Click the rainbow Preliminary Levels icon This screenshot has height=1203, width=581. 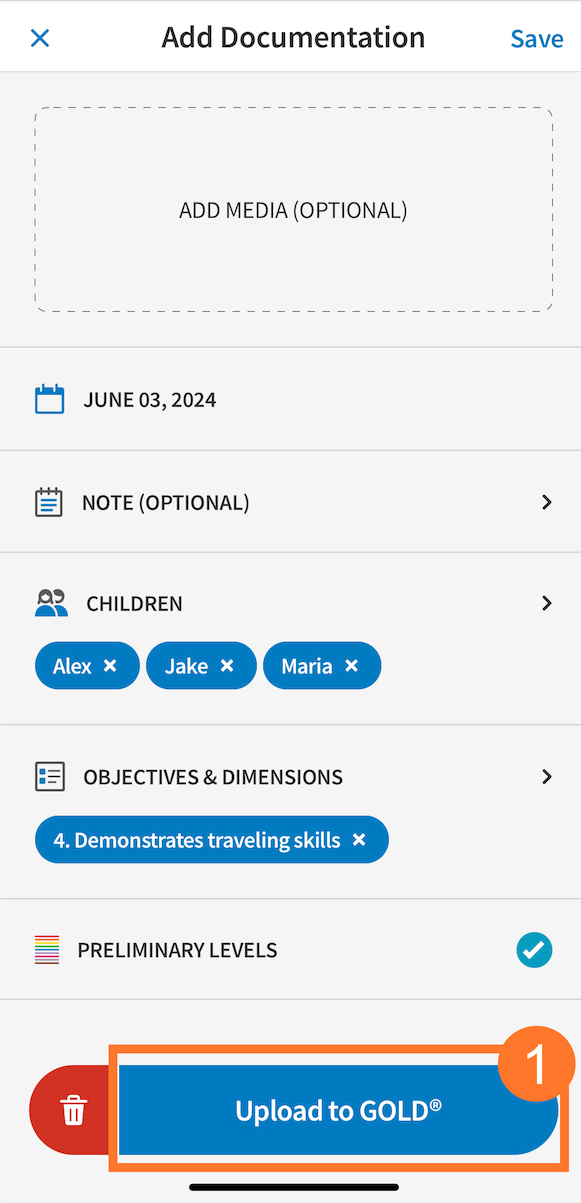pyautogui.click(x=49, y=950)
